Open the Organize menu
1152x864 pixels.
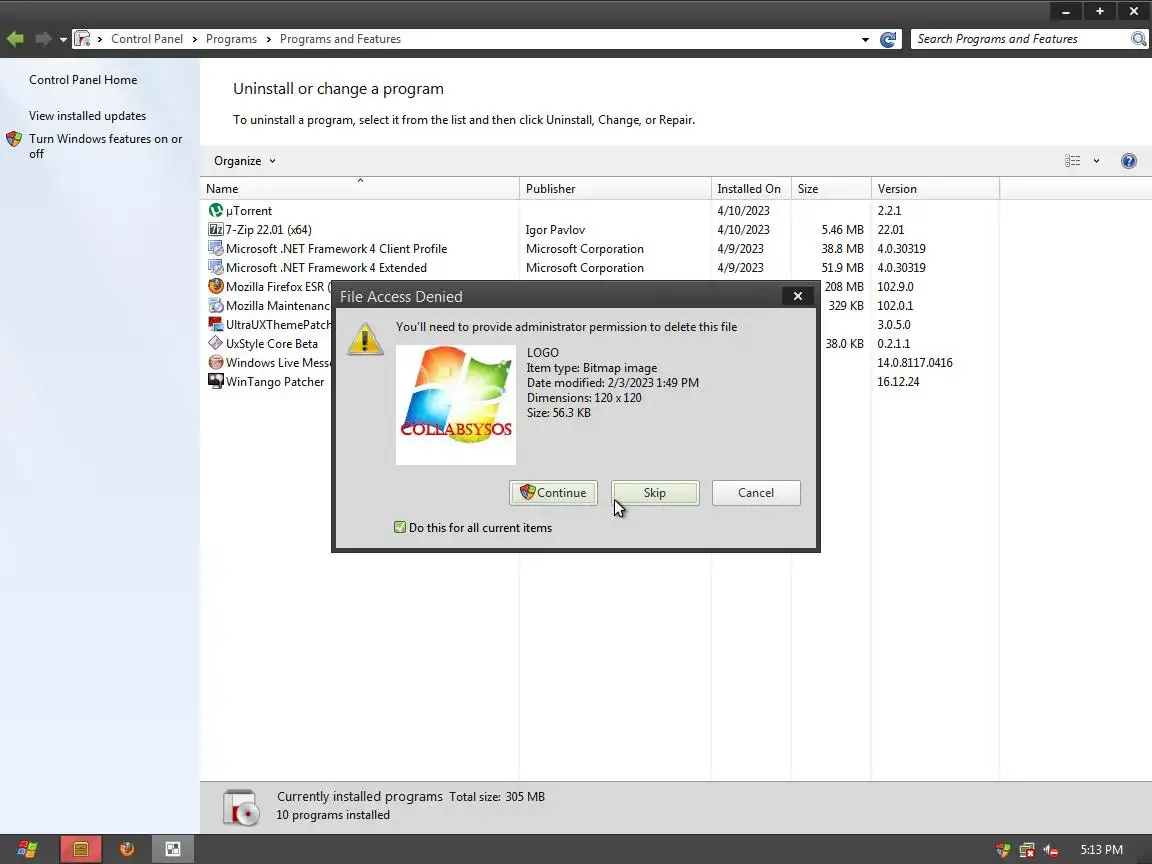pos(245,161)
